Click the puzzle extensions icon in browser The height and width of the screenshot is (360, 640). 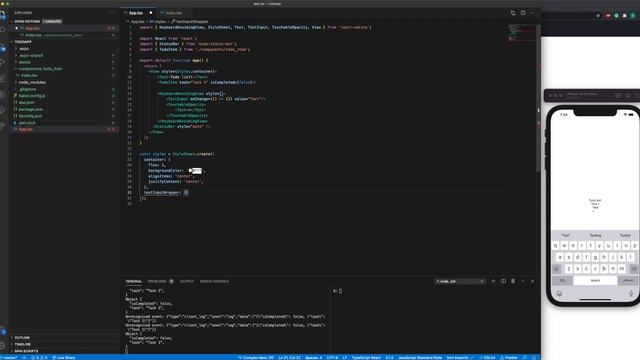[x=624, y=16]
